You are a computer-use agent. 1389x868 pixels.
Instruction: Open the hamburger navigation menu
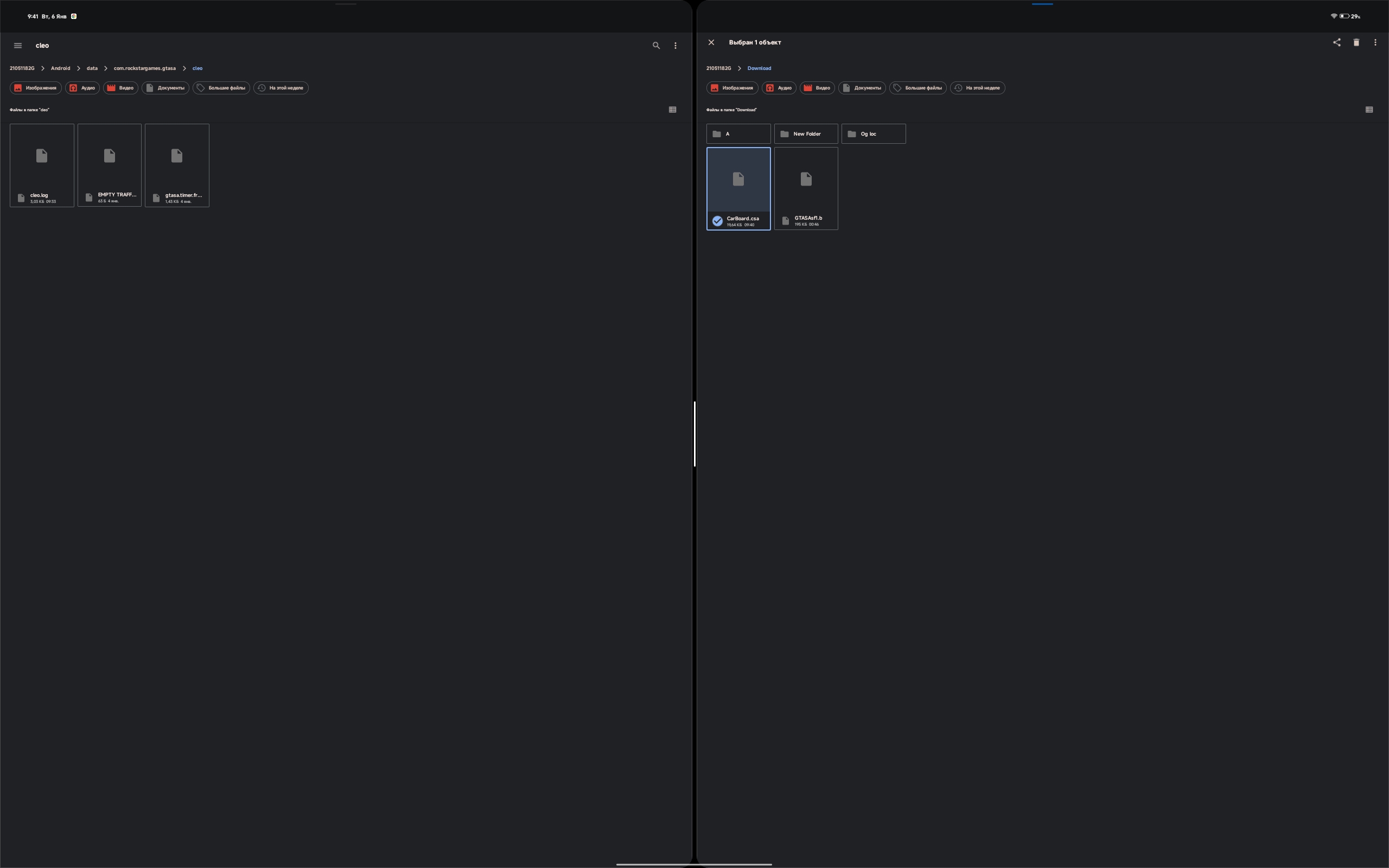(18, 46)
